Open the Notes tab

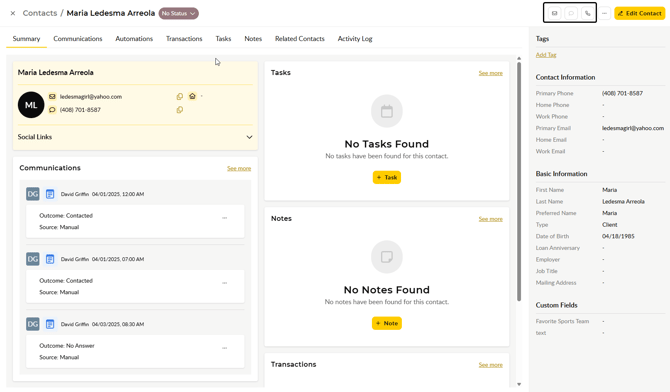(253, 38)
